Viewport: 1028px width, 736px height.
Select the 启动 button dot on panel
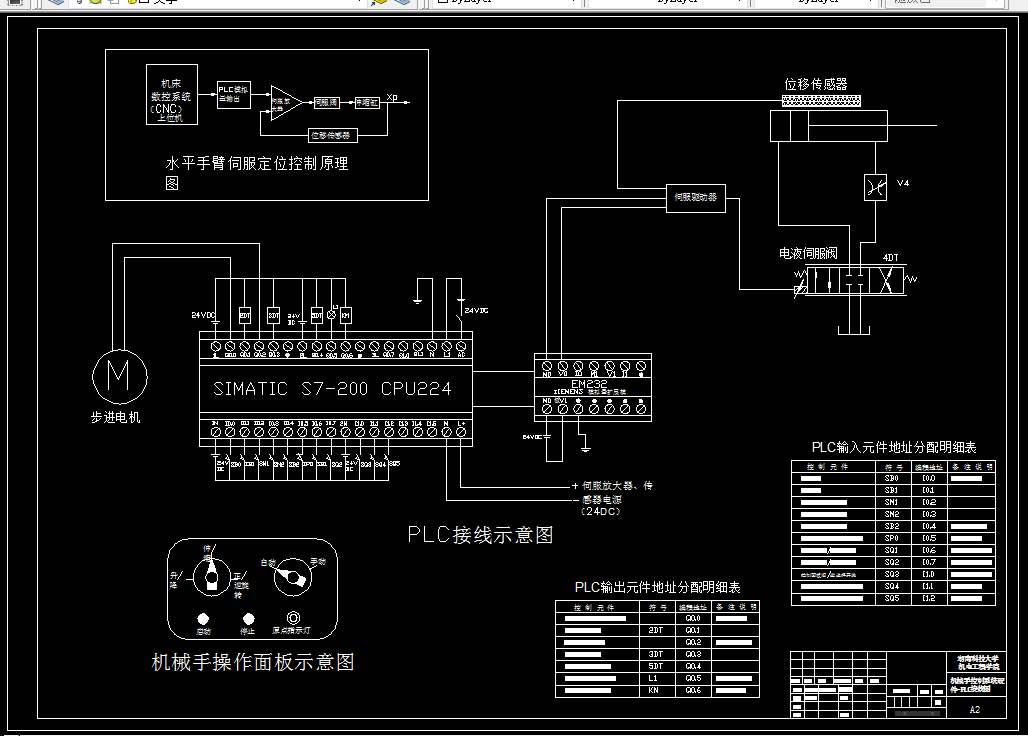click(203, 619)
